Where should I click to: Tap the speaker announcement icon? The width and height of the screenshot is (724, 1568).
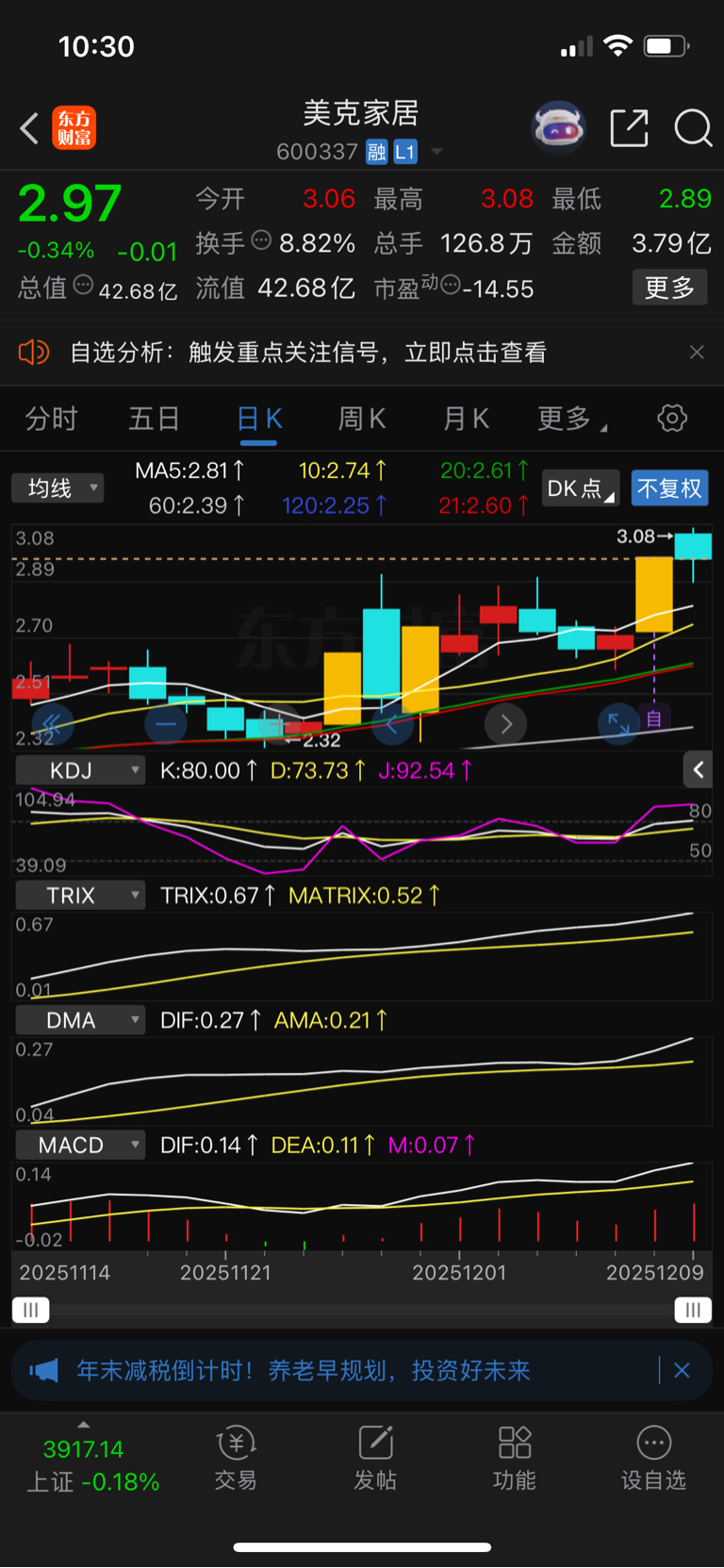coord(33,353)
